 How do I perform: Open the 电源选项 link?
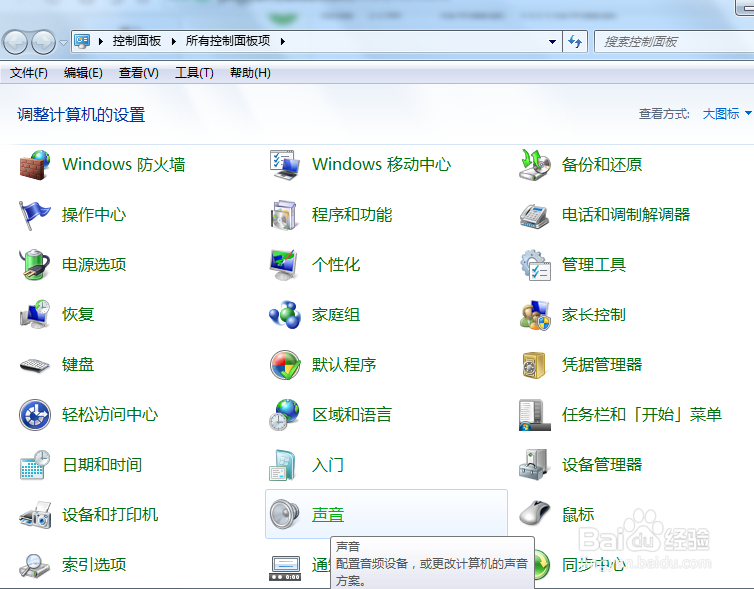pos(94,264)
